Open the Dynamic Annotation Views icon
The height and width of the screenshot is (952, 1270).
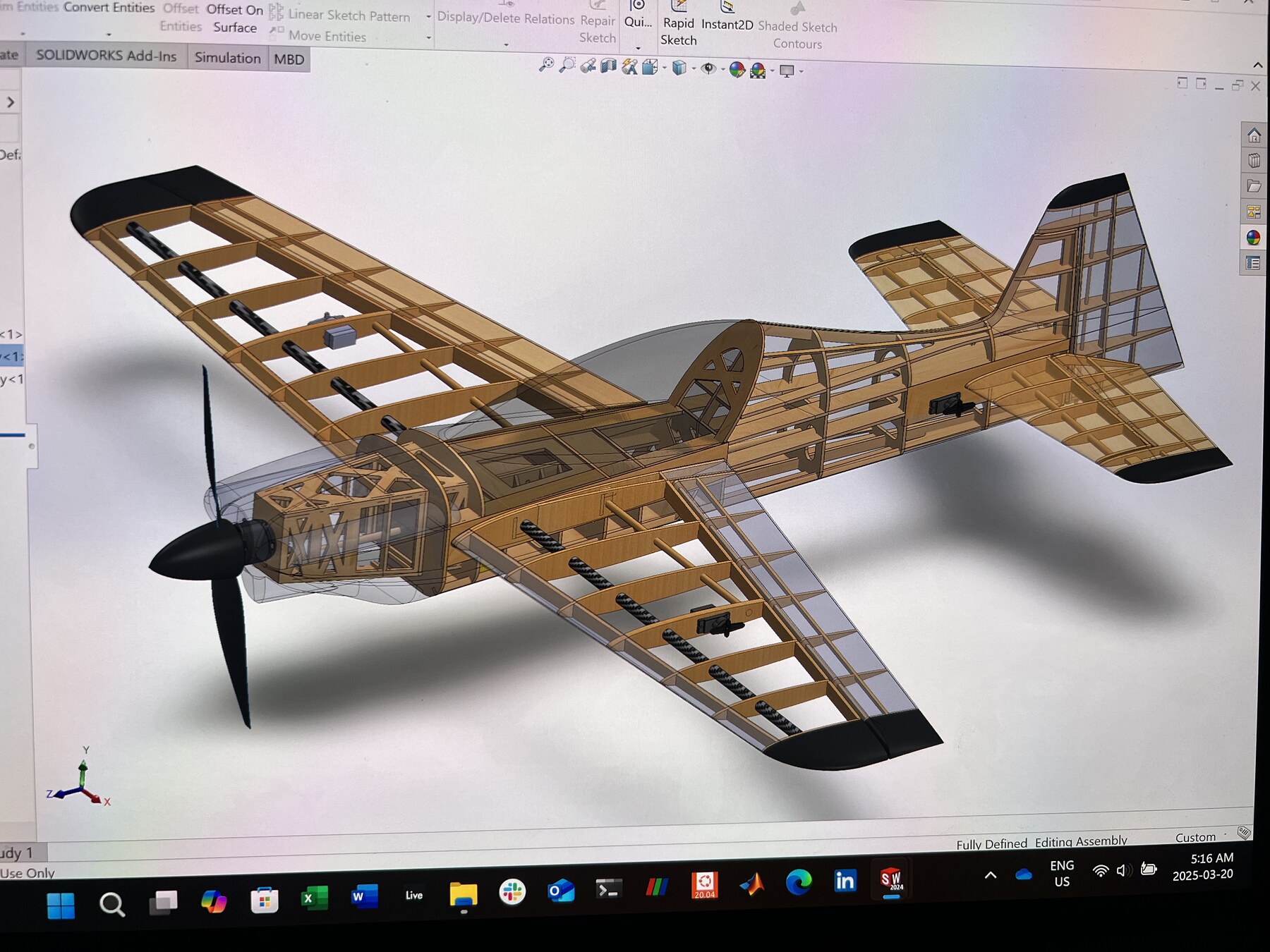point(629,67)
